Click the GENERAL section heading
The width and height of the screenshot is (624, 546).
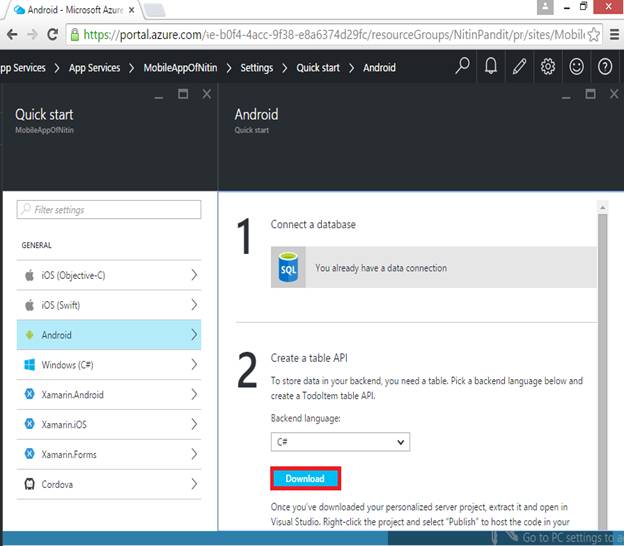[x=36, y=245]
